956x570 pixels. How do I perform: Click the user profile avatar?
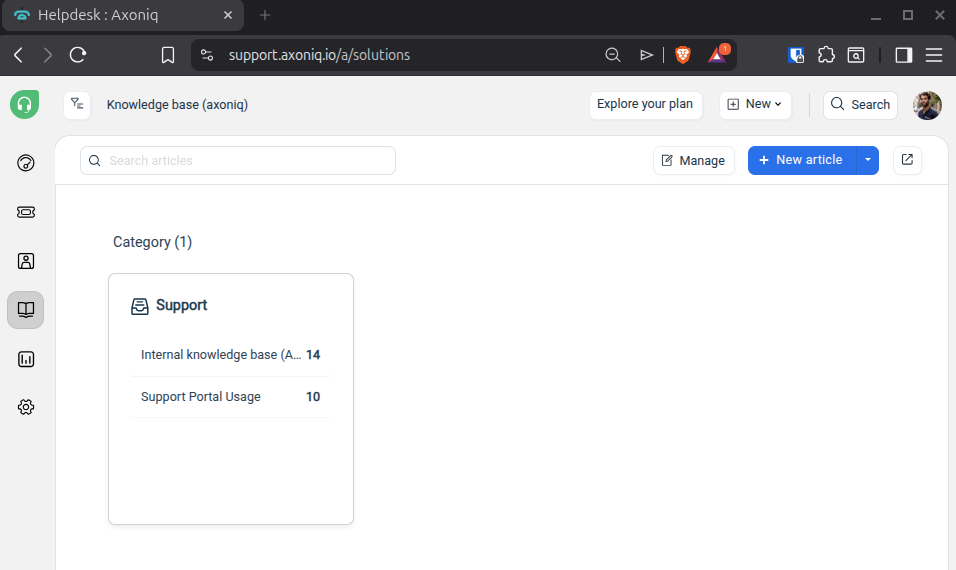point(927,105)
